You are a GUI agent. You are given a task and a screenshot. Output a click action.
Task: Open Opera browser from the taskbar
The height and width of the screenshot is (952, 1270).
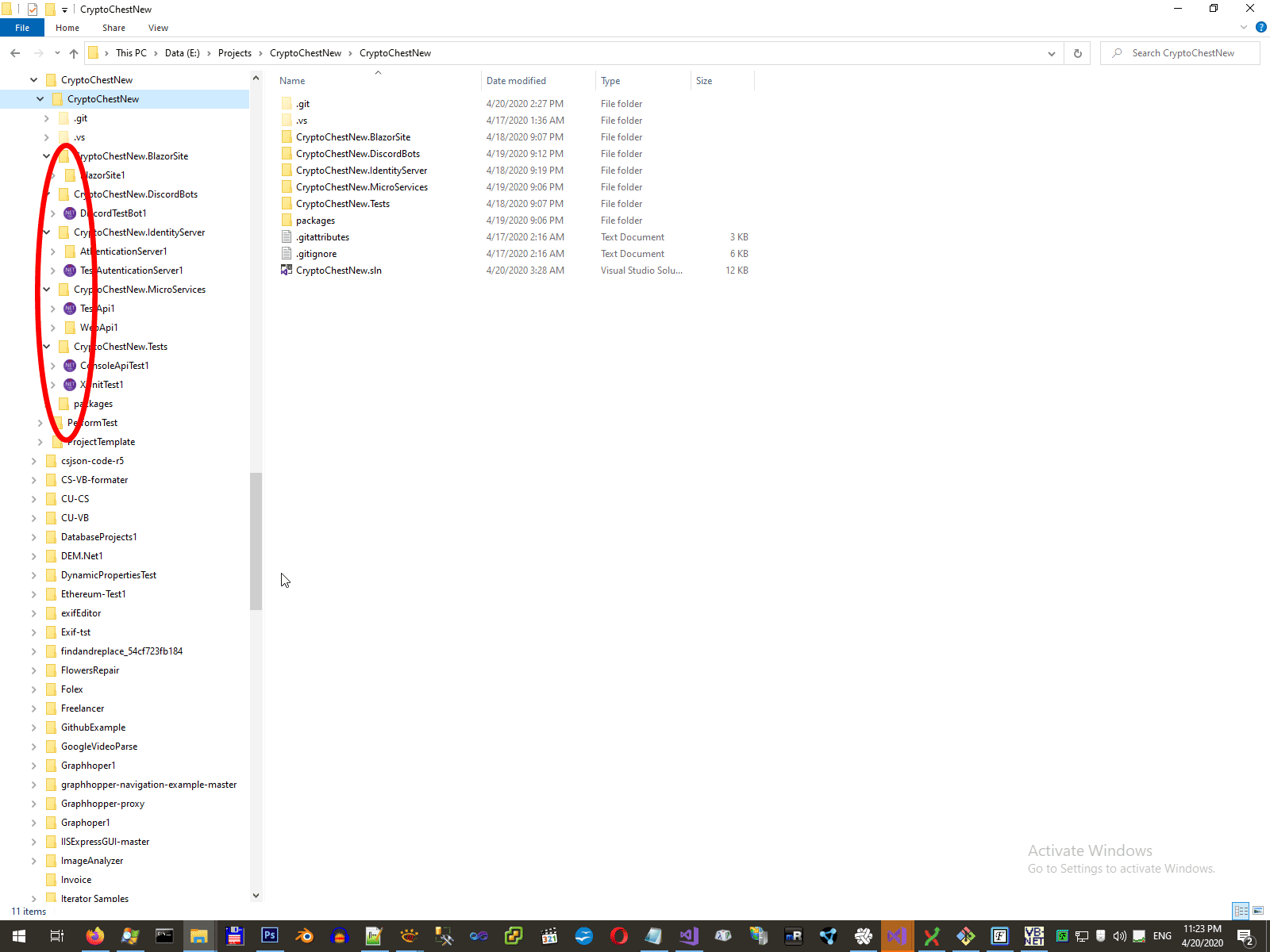pyautogui.click(x=619, y=936)
